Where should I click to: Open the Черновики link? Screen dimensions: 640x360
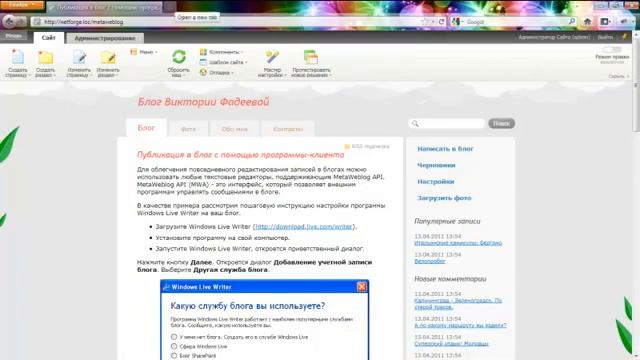point(436,165)
